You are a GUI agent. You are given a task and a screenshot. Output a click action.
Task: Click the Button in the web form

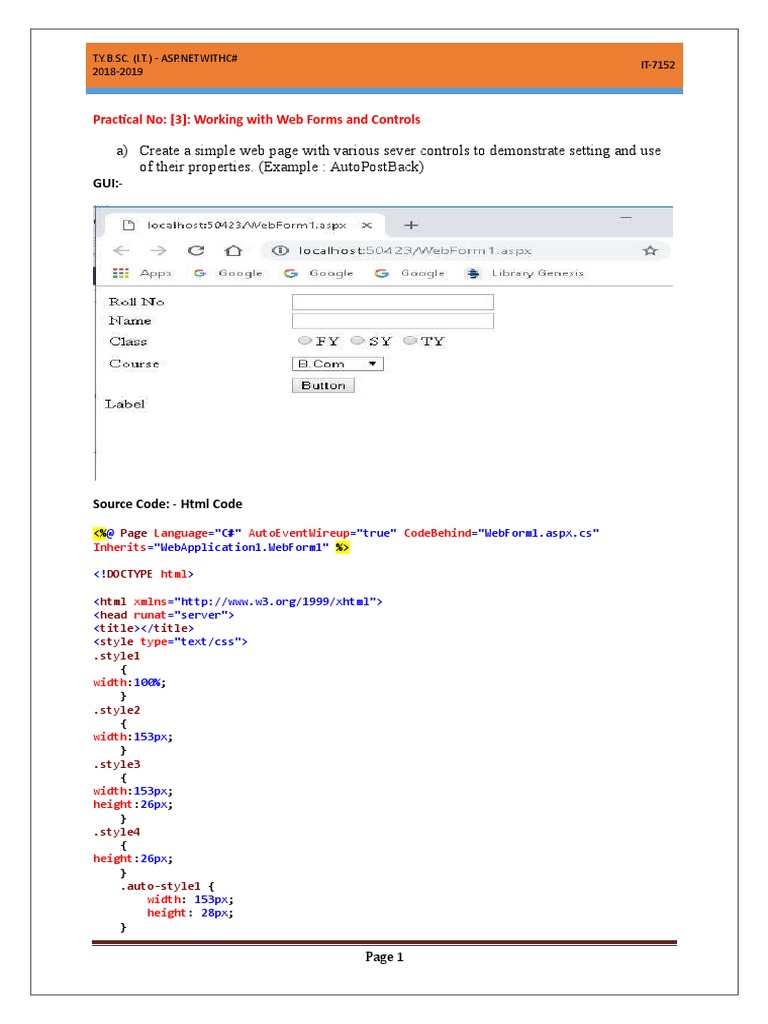point(323,385)
